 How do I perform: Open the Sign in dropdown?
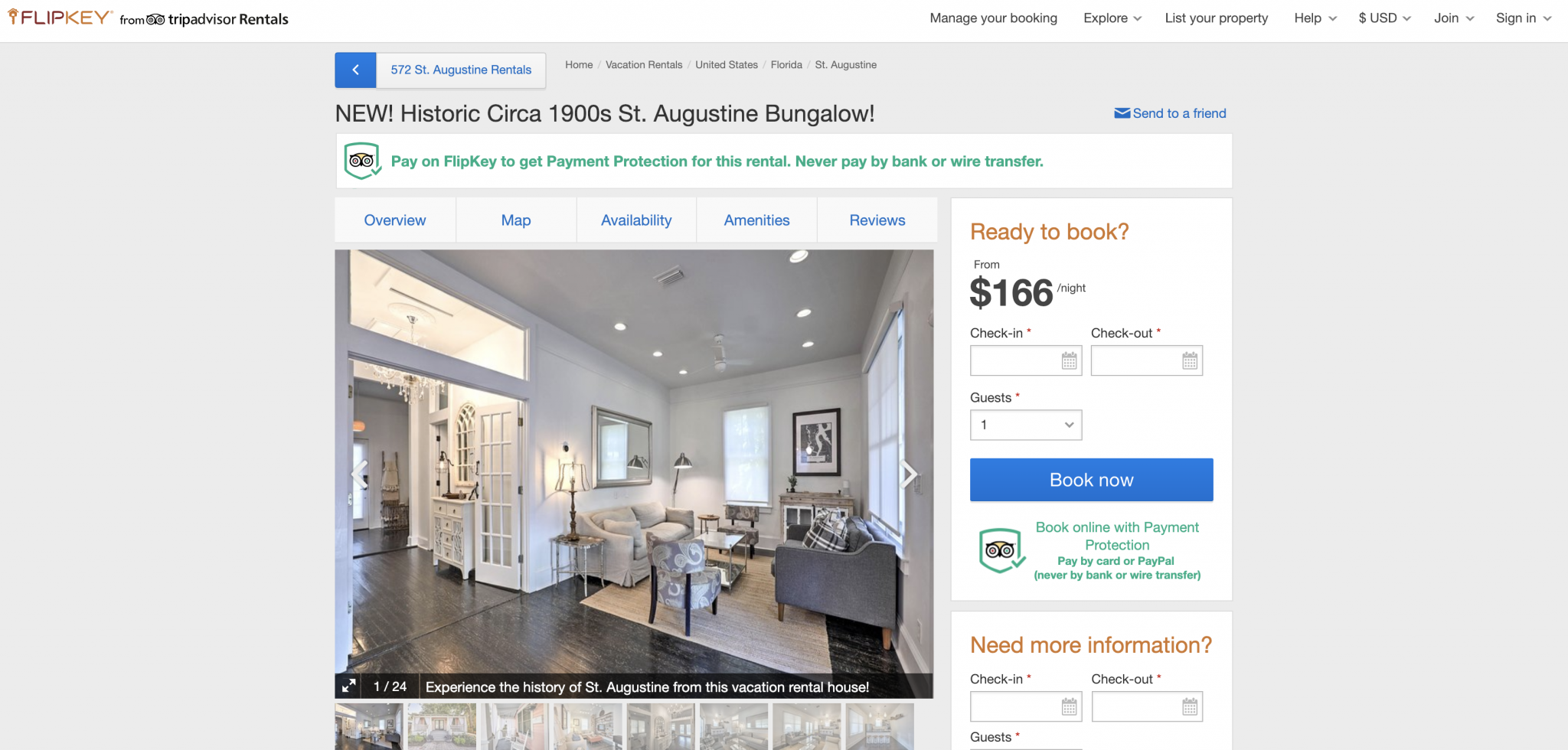coord(1524,18)
